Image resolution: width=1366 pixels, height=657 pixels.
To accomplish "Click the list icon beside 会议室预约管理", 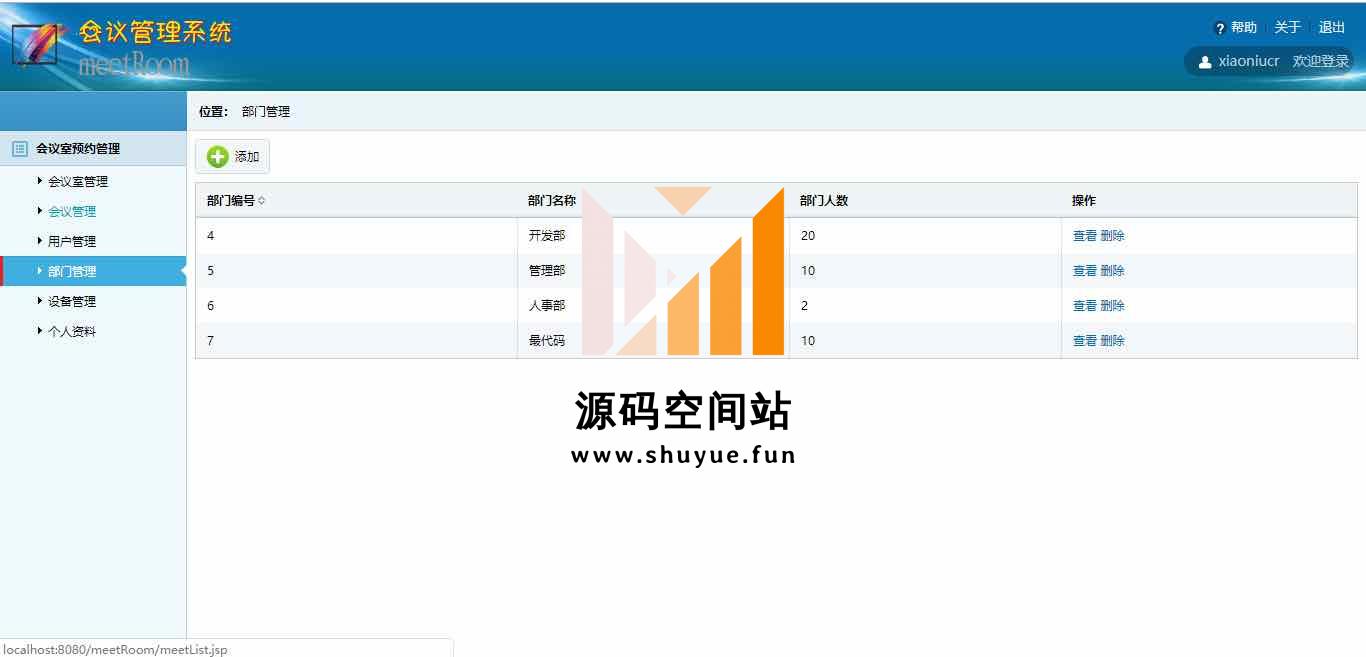I will tap(19, 148).
